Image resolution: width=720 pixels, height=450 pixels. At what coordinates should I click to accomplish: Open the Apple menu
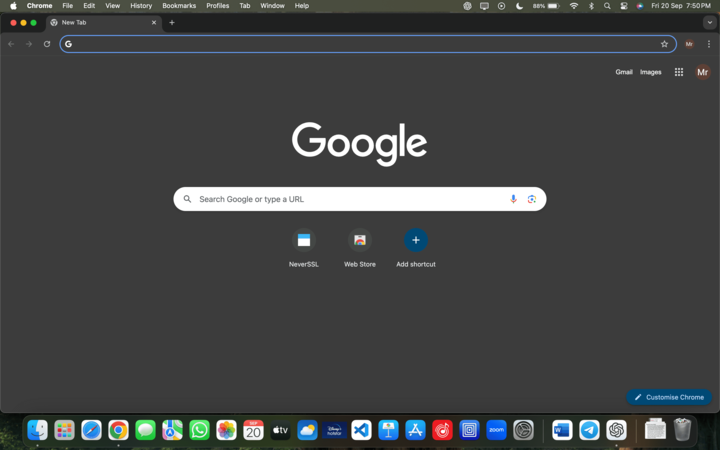tap(13, 6)
